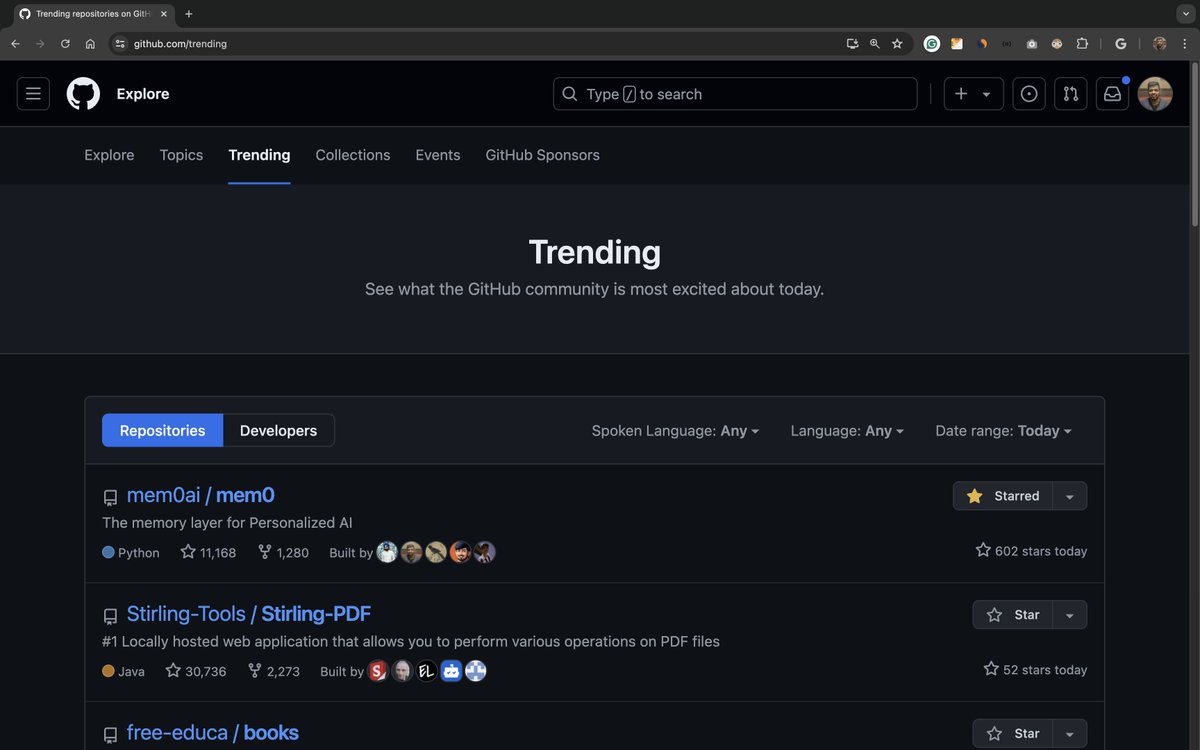The image size is (1200, 750).
Task: View Stirling-PDF stargazers 30,736
Action: coord(196,671)
